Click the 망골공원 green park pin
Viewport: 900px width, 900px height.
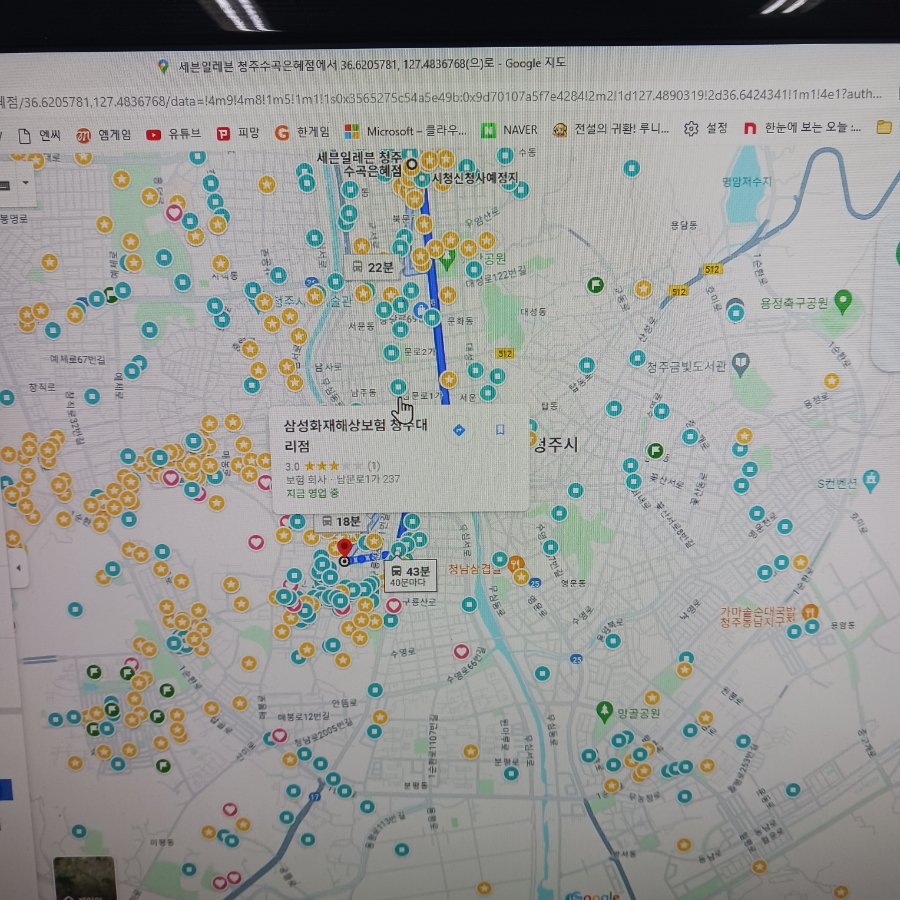click(x=604, y=711)
